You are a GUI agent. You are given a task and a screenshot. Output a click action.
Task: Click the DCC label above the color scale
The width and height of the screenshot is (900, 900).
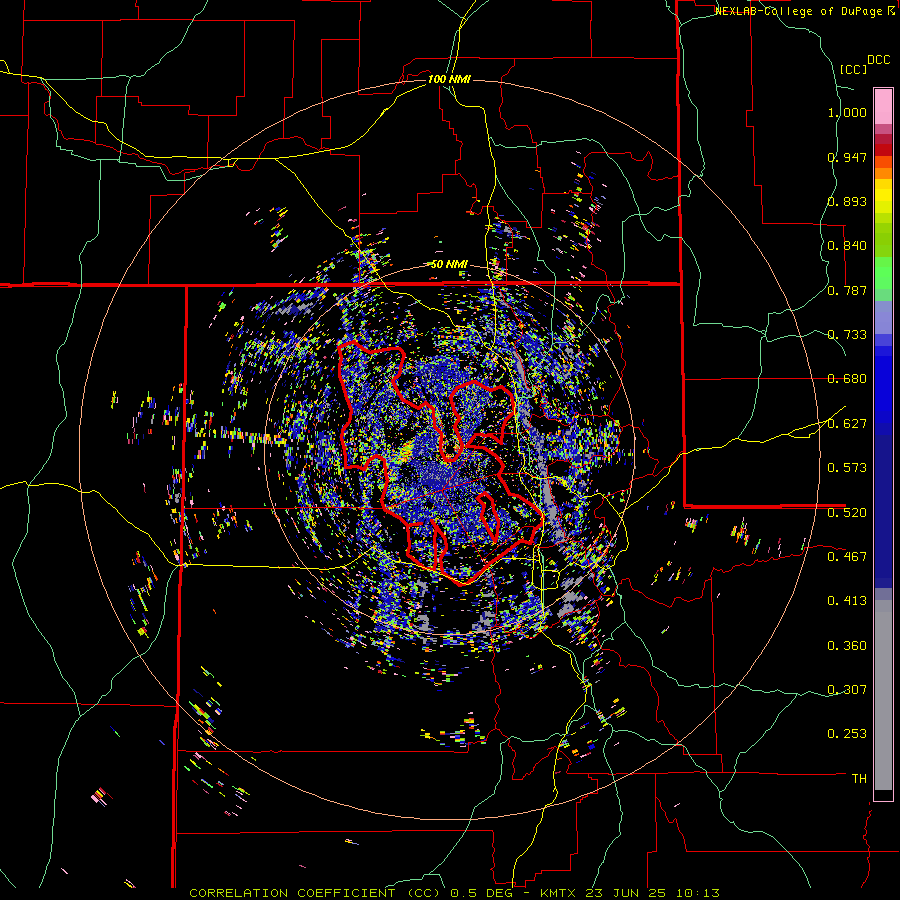pos(878,60)
